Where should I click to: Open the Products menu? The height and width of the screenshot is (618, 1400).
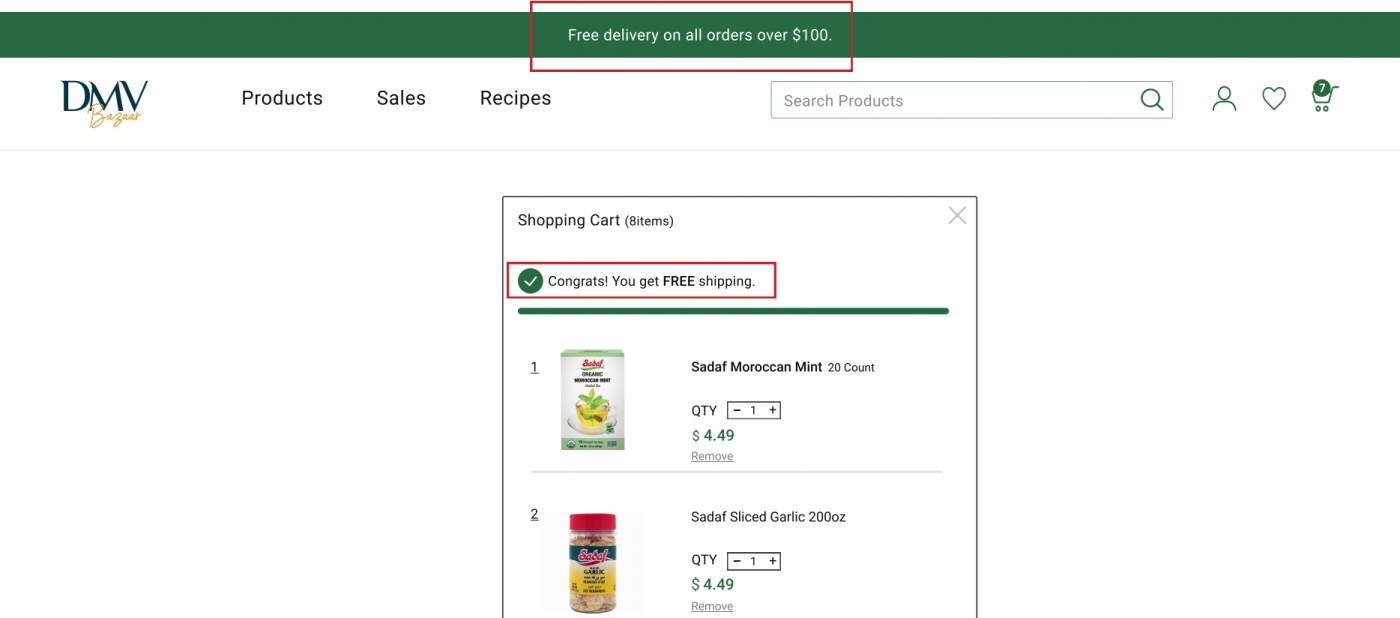(282, 98)
